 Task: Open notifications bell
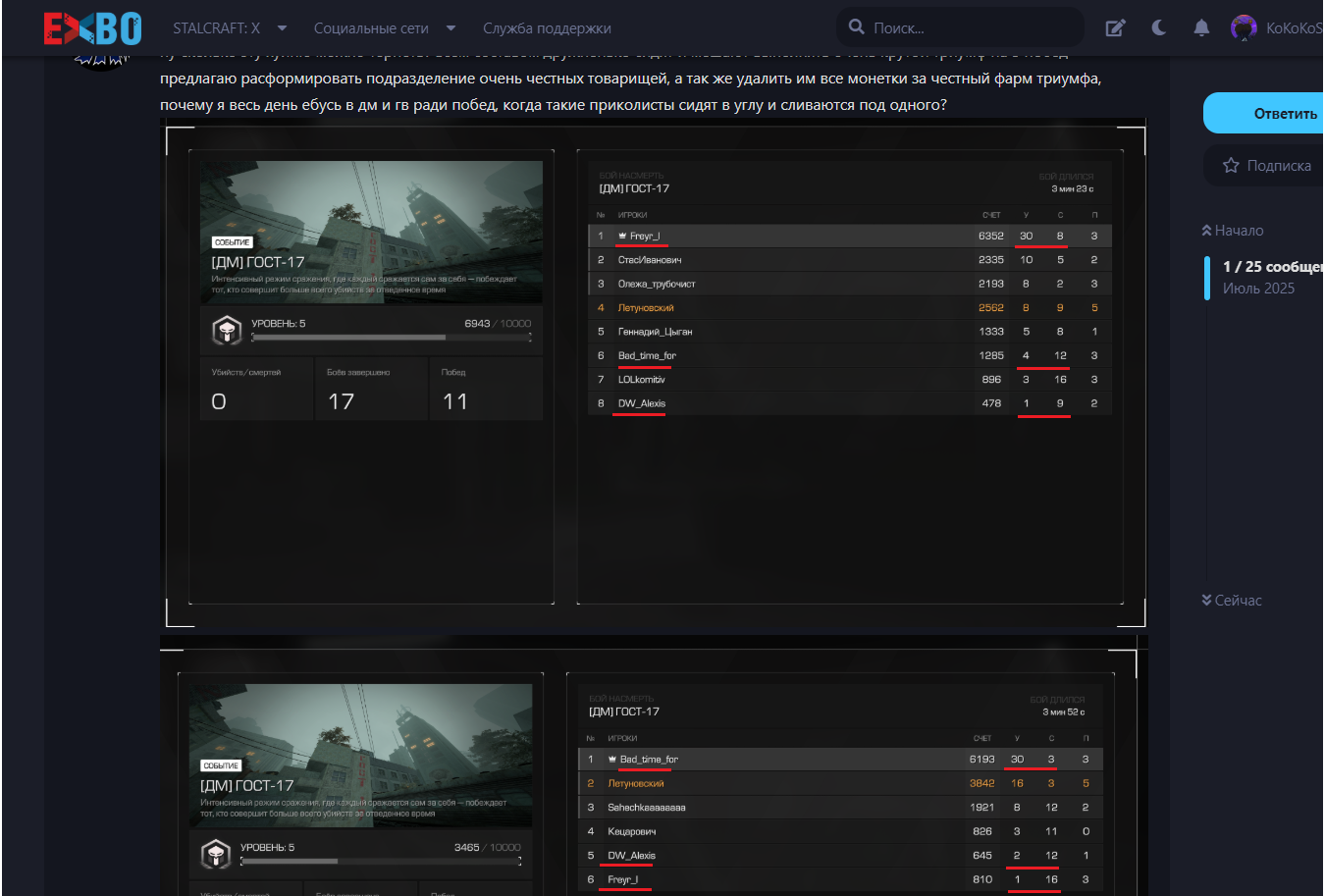click(x=1201, y=27)
